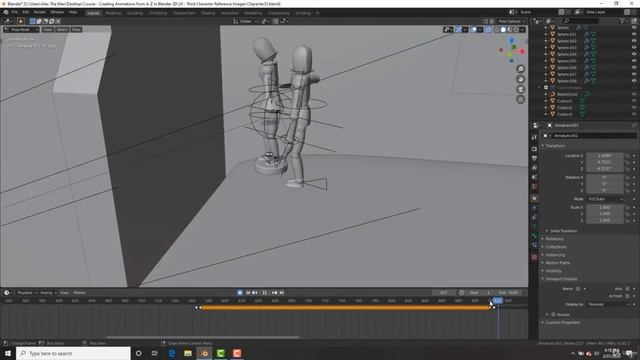Click the Location X value field
This screenshot has width=640, height=360.
604,156
